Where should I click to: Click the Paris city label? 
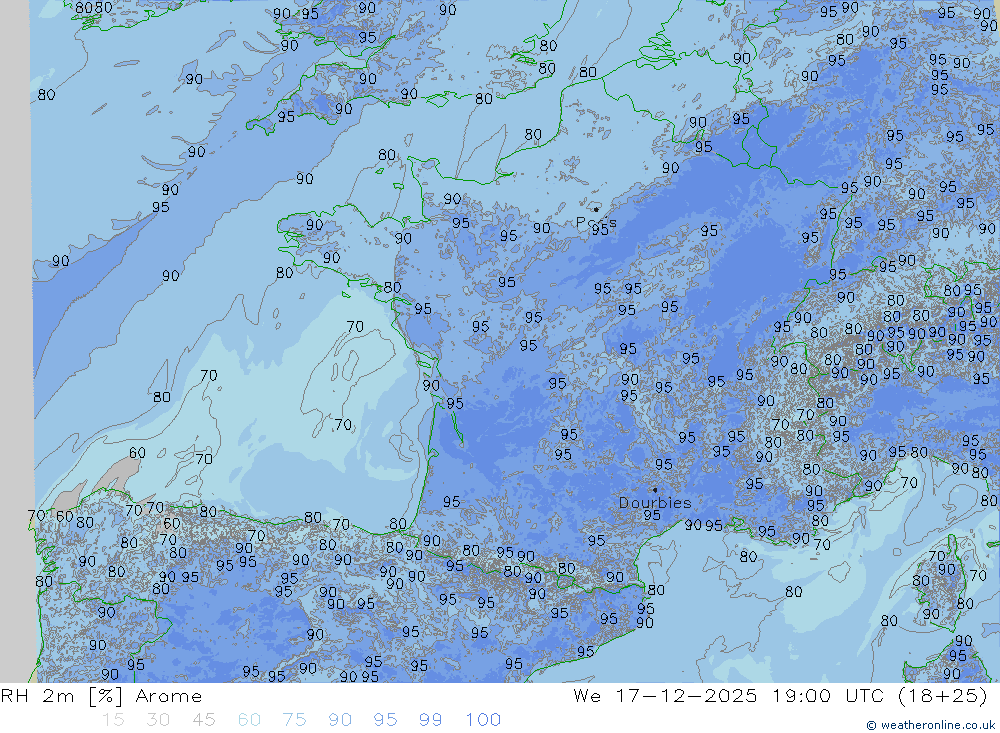596,223
